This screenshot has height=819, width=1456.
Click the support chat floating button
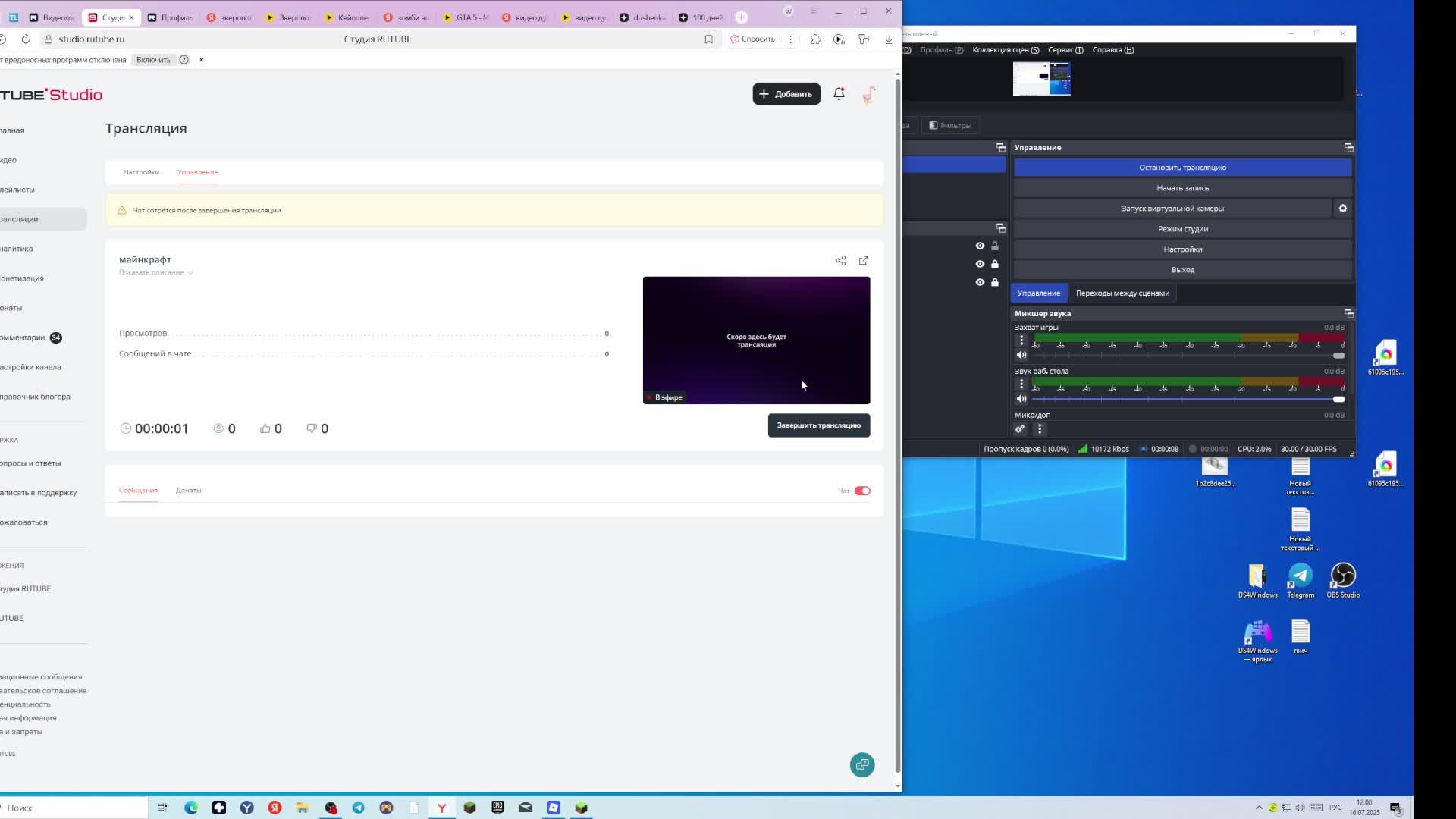click(862, 764)
